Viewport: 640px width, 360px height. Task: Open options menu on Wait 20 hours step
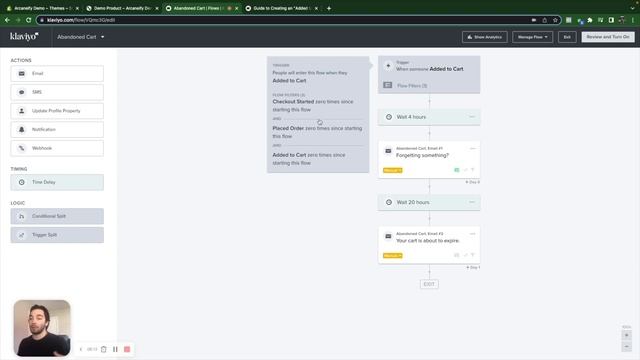[472, 202]
